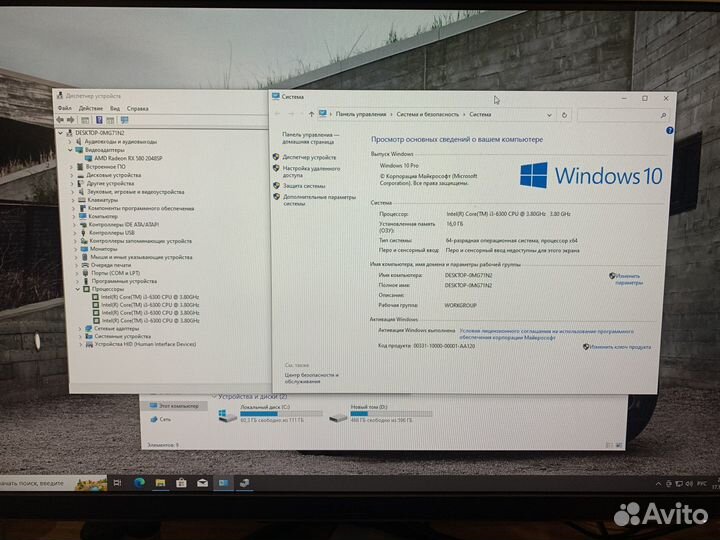Click Изменить параметры link
The image size is (720, 540).
click(628, 279)
